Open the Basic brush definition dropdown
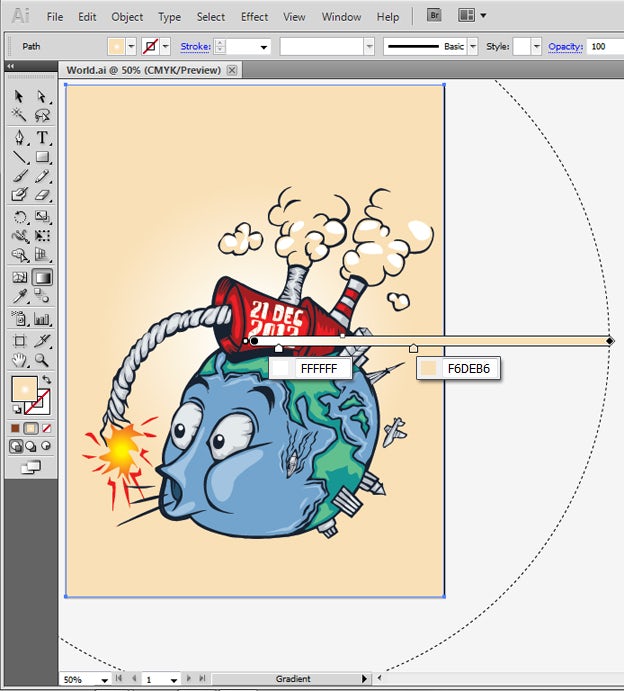Viewport: 624px width, 691px height. 473,47
